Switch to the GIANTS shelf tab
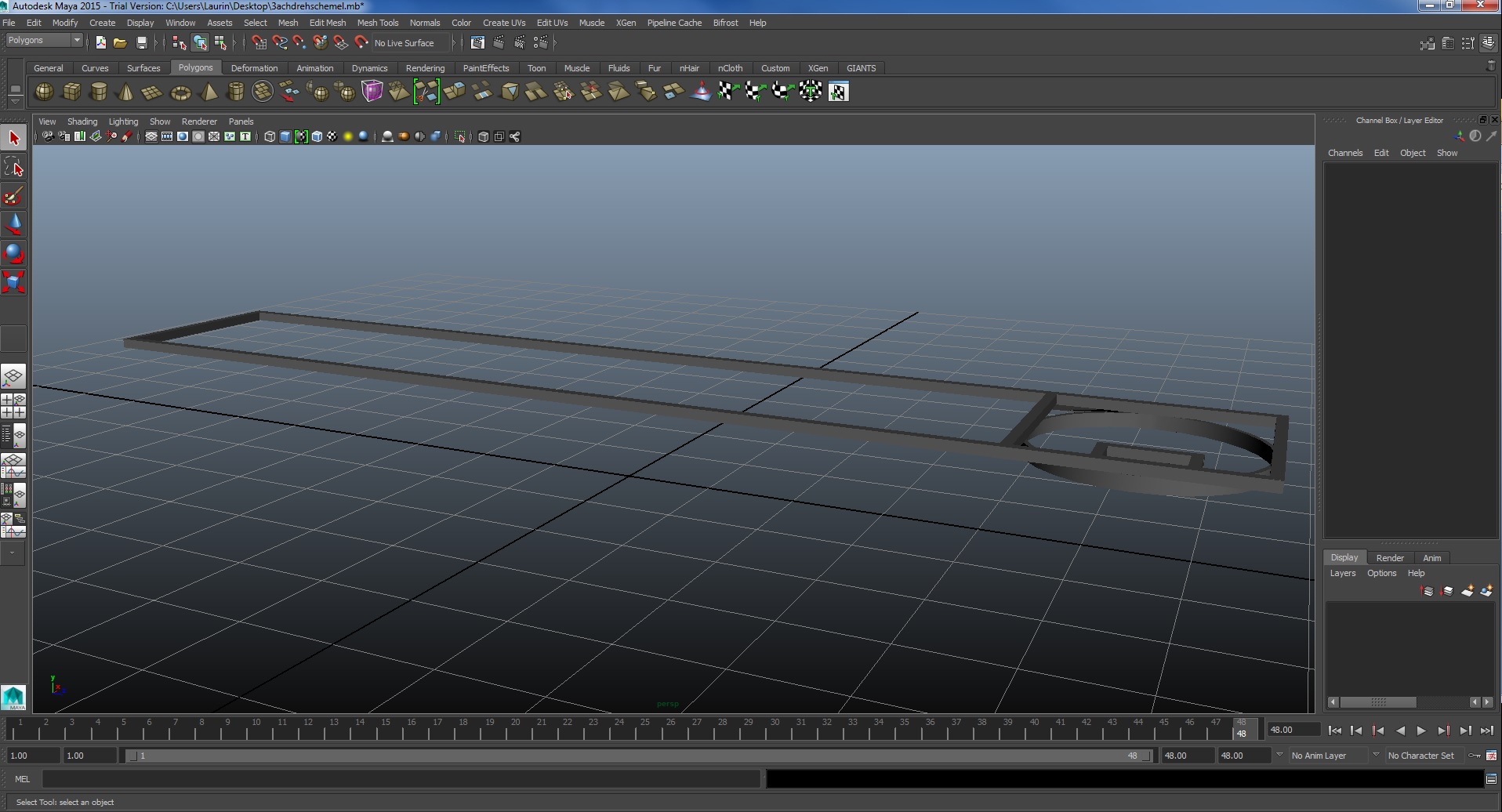 [861, 68]
